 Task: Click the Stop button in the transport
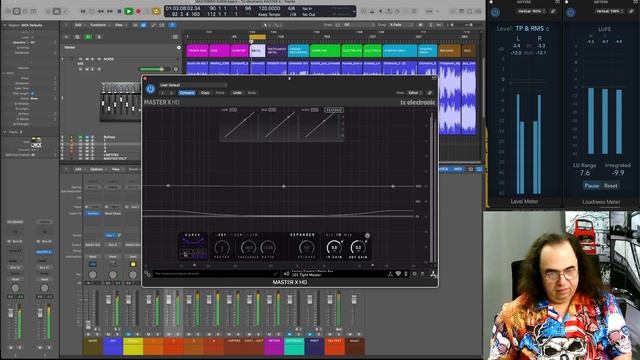click(x=119, y=11)
